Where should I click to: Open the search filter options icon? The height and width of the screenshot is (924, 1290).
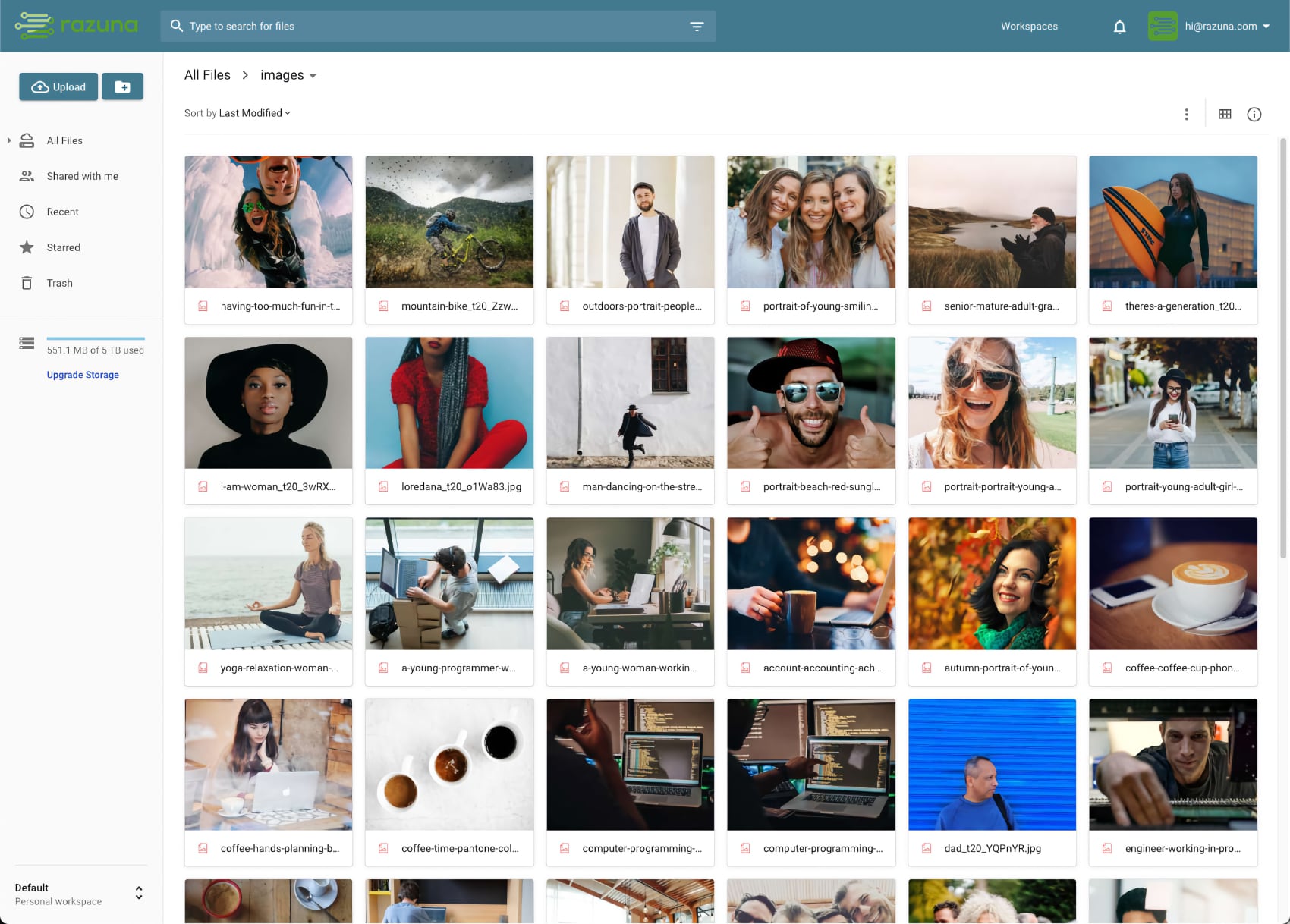[x=697, y=27]
